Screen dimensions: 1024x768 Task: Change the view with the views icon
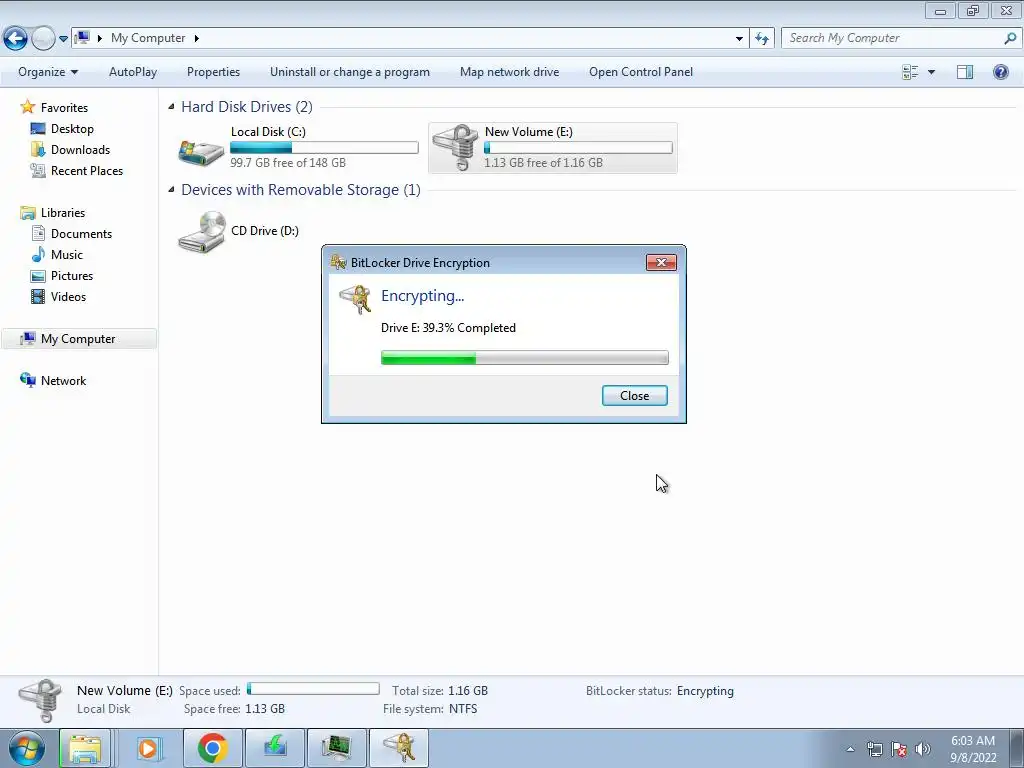(x=910, y=72)
